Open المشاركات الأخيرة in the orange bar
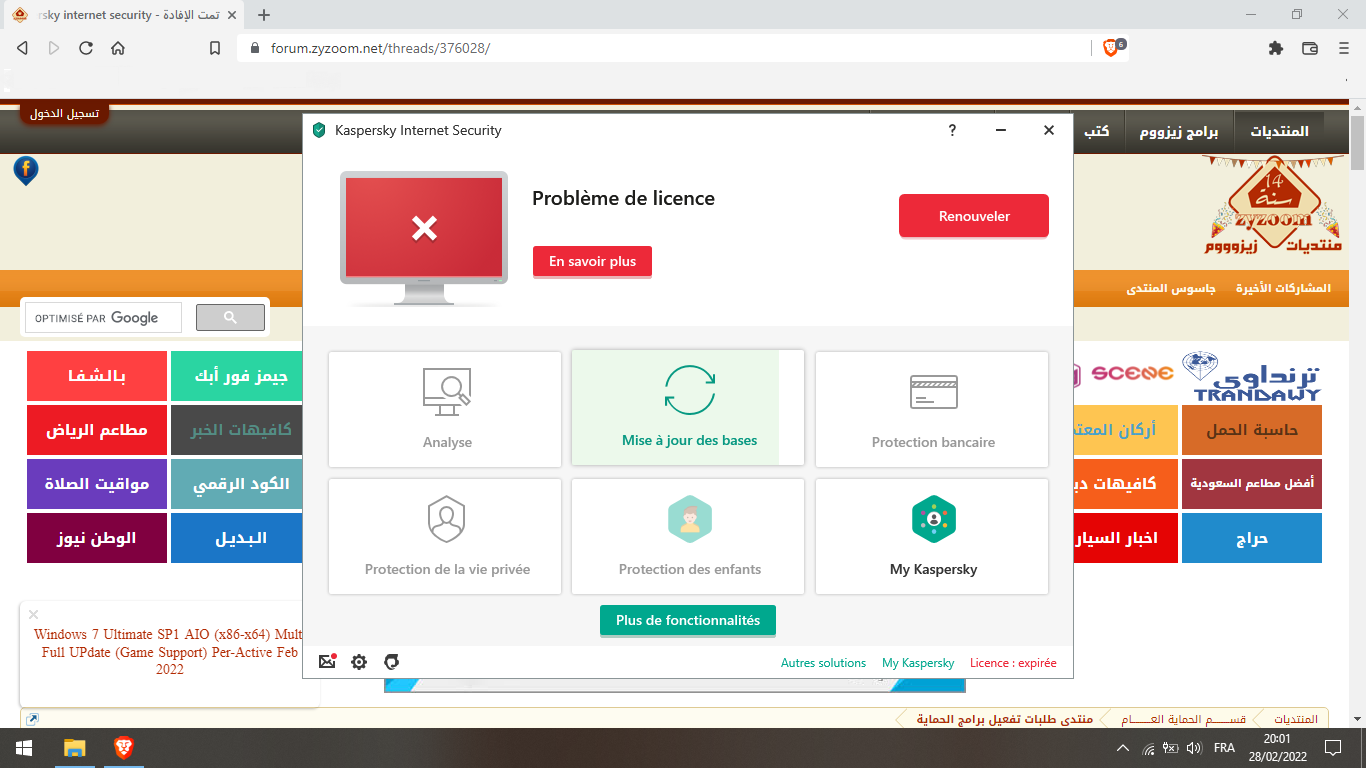The height and width of the screenshot is (768, 1366). (1283, 288)
